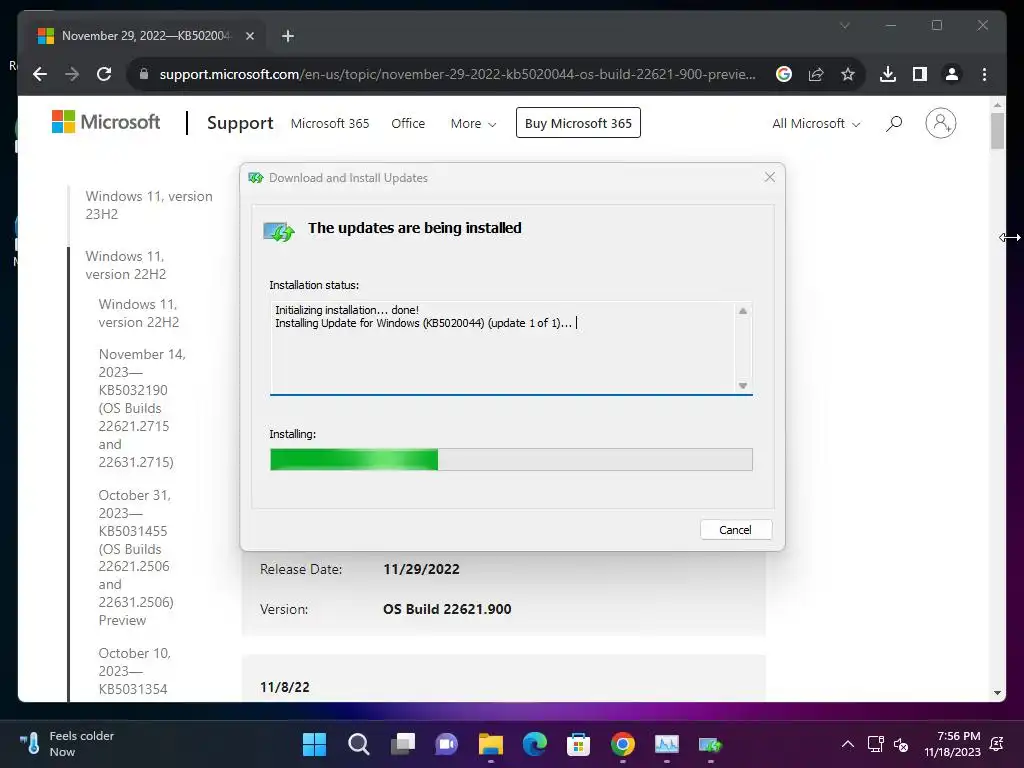Show hidden system tray icons
1024x768 pixels.
pyautogui.click(x=848, y=744)
